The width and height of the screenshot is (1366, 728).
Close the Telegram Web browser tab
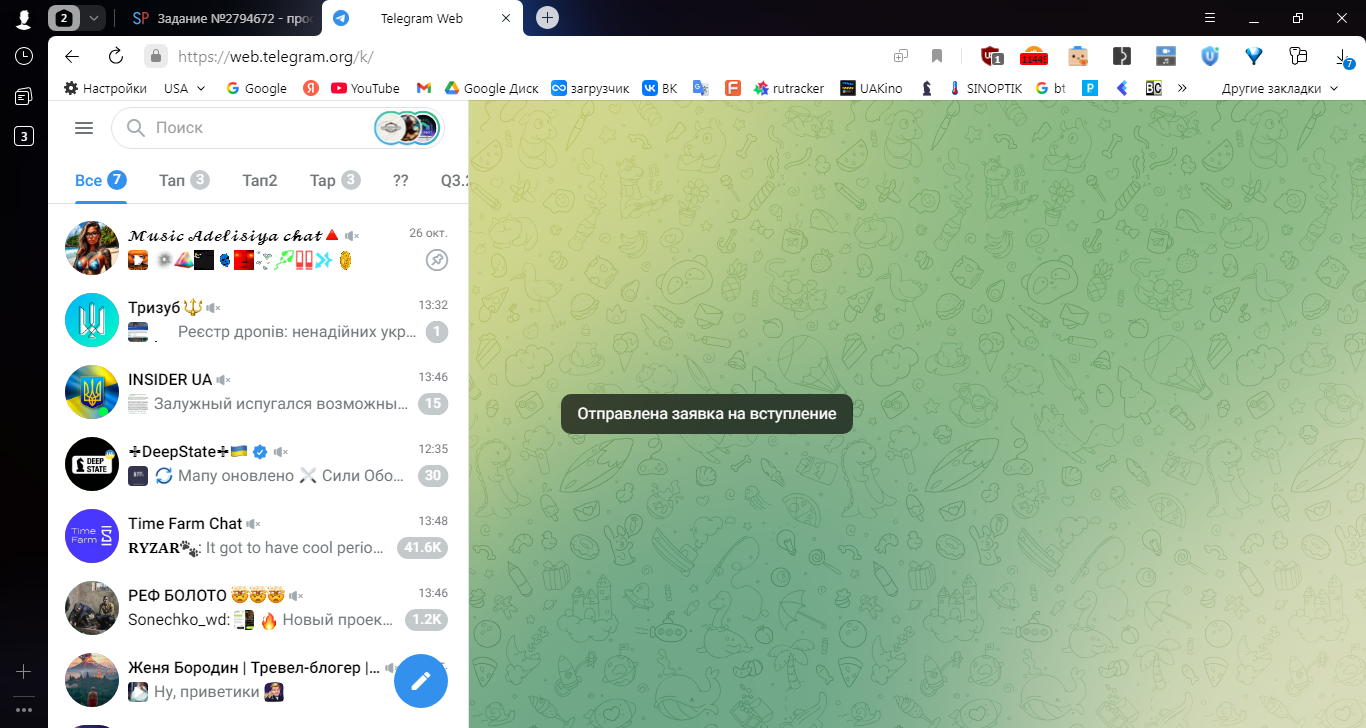pyautogui.click(x=505, y=18)
